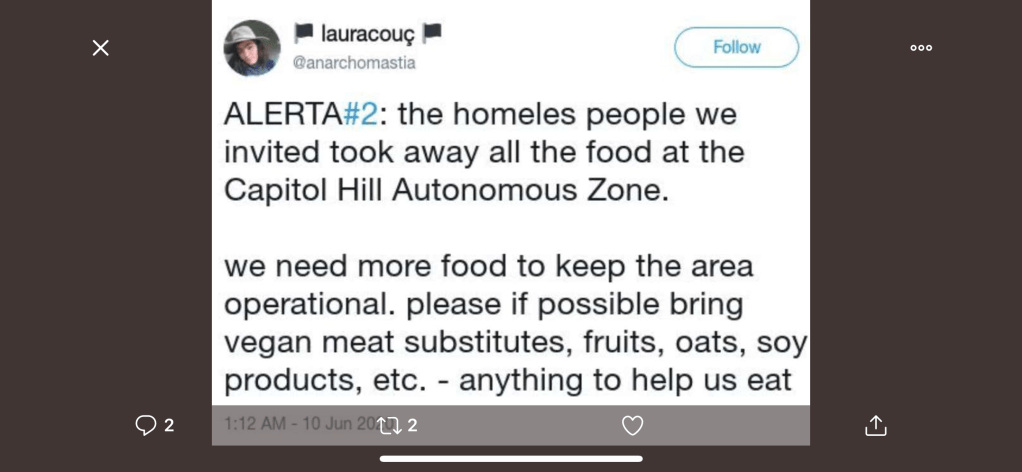Tap the home indicator bar at bottom
Image resolution: width=1022 pixels, height=472 pixels.
511,459
